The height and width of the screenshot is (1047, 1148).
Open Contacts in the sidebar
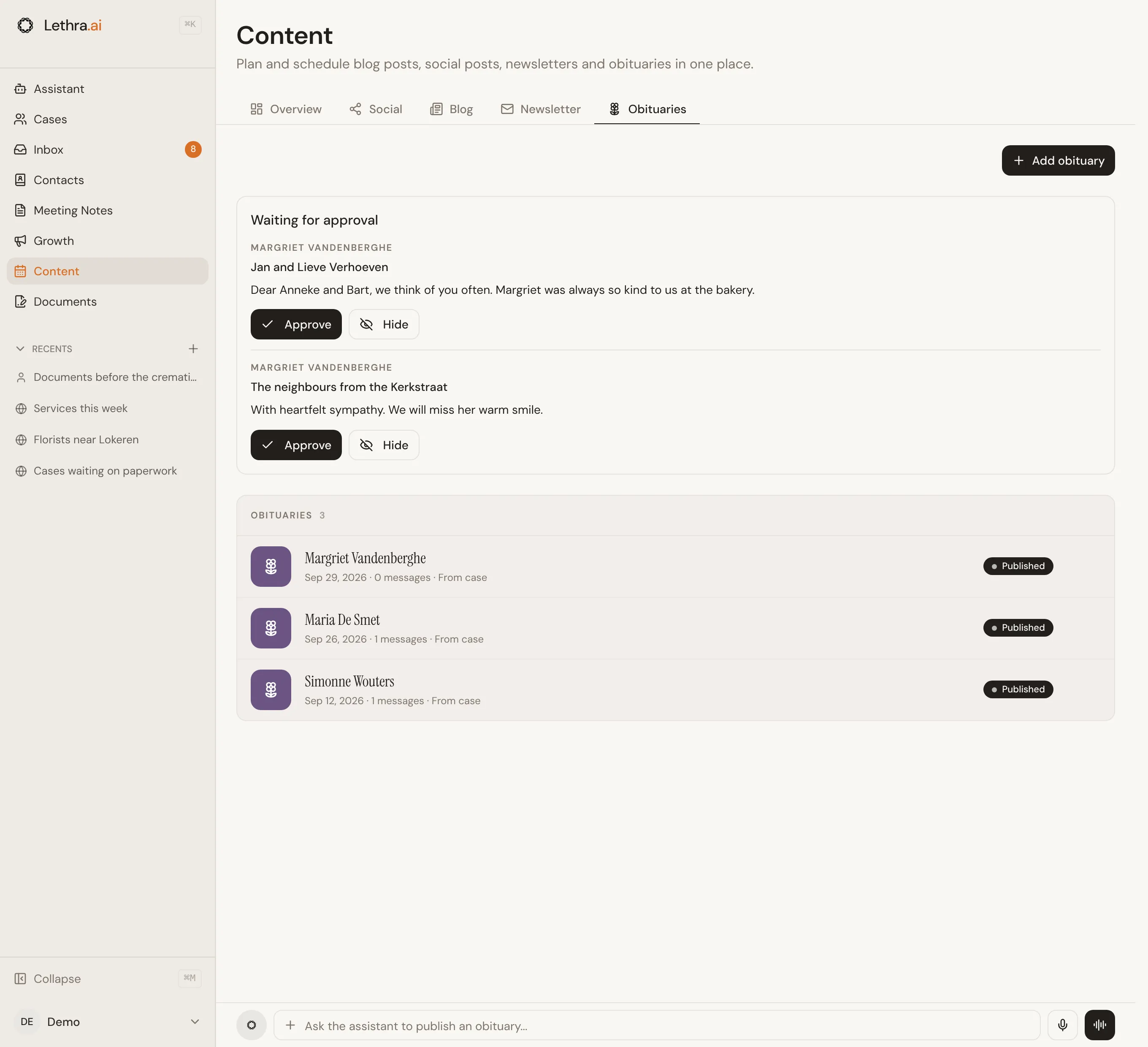(108, 180)
